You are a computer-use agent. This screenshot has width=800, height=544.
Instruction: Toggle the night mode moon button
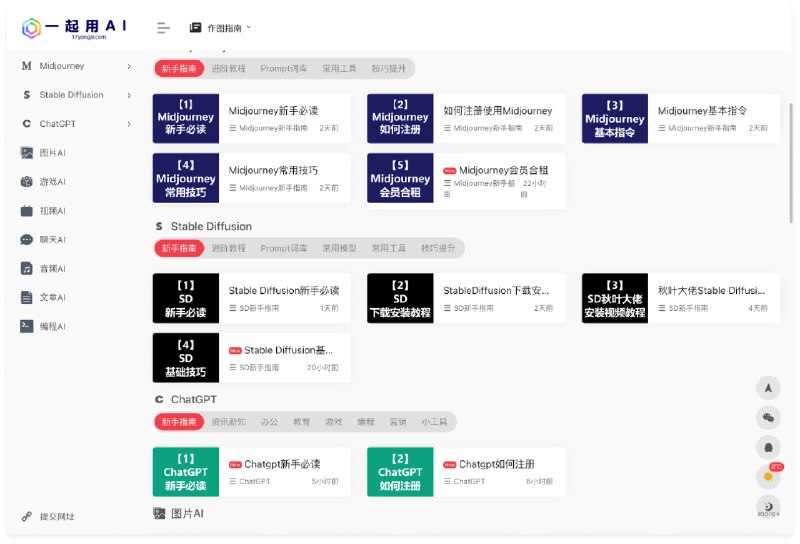click(x=768, y=507)
